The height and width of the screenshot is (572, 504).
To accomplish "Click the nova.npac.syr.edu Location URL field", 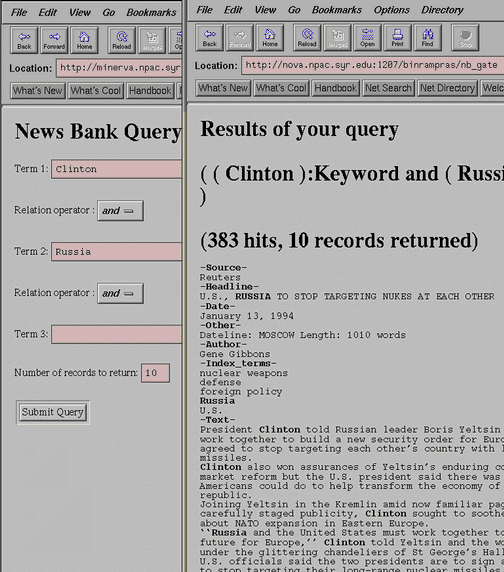I will click(x=373, y=65).
